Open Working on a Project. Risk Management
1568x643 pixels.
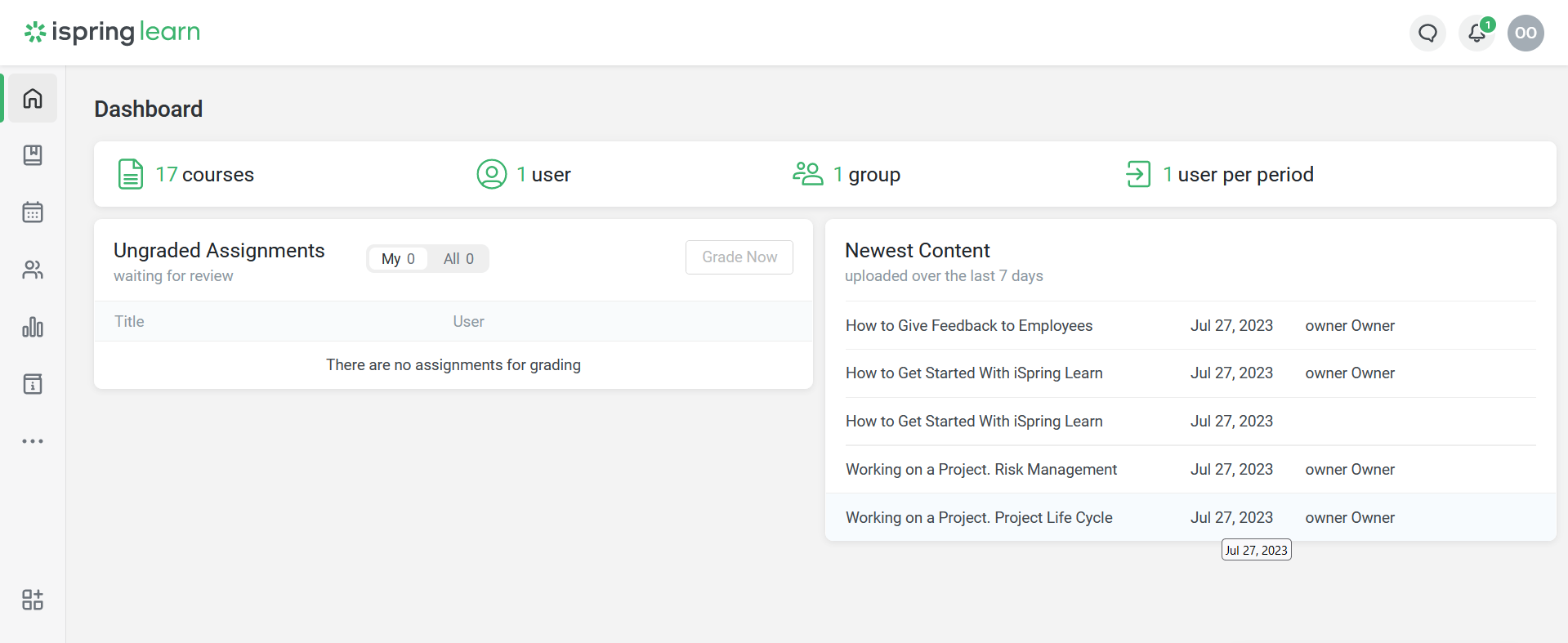(981, 470)
